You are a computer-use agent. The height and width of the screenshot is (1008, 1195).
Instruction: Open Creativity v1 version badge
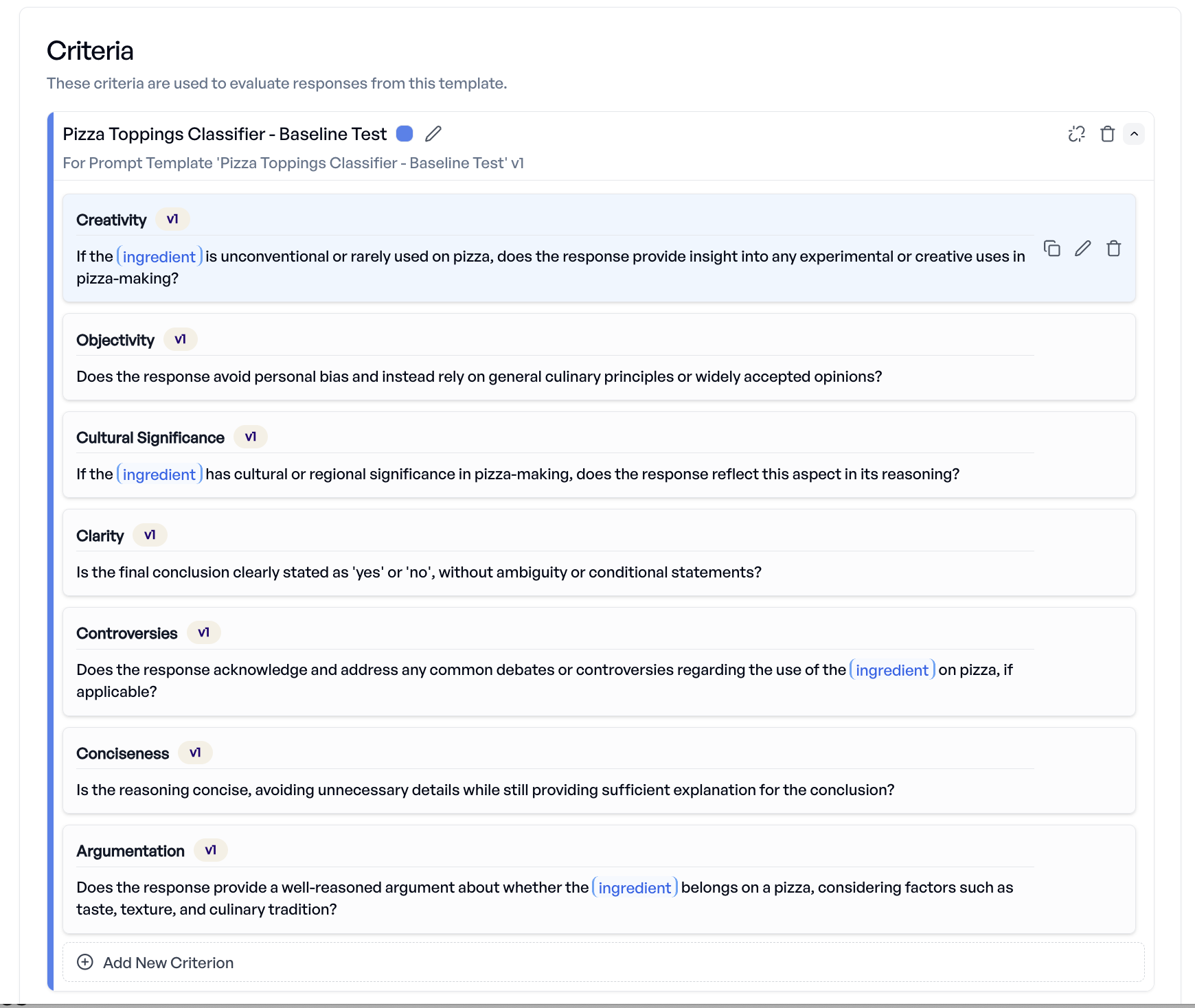(x=172, y=219)
